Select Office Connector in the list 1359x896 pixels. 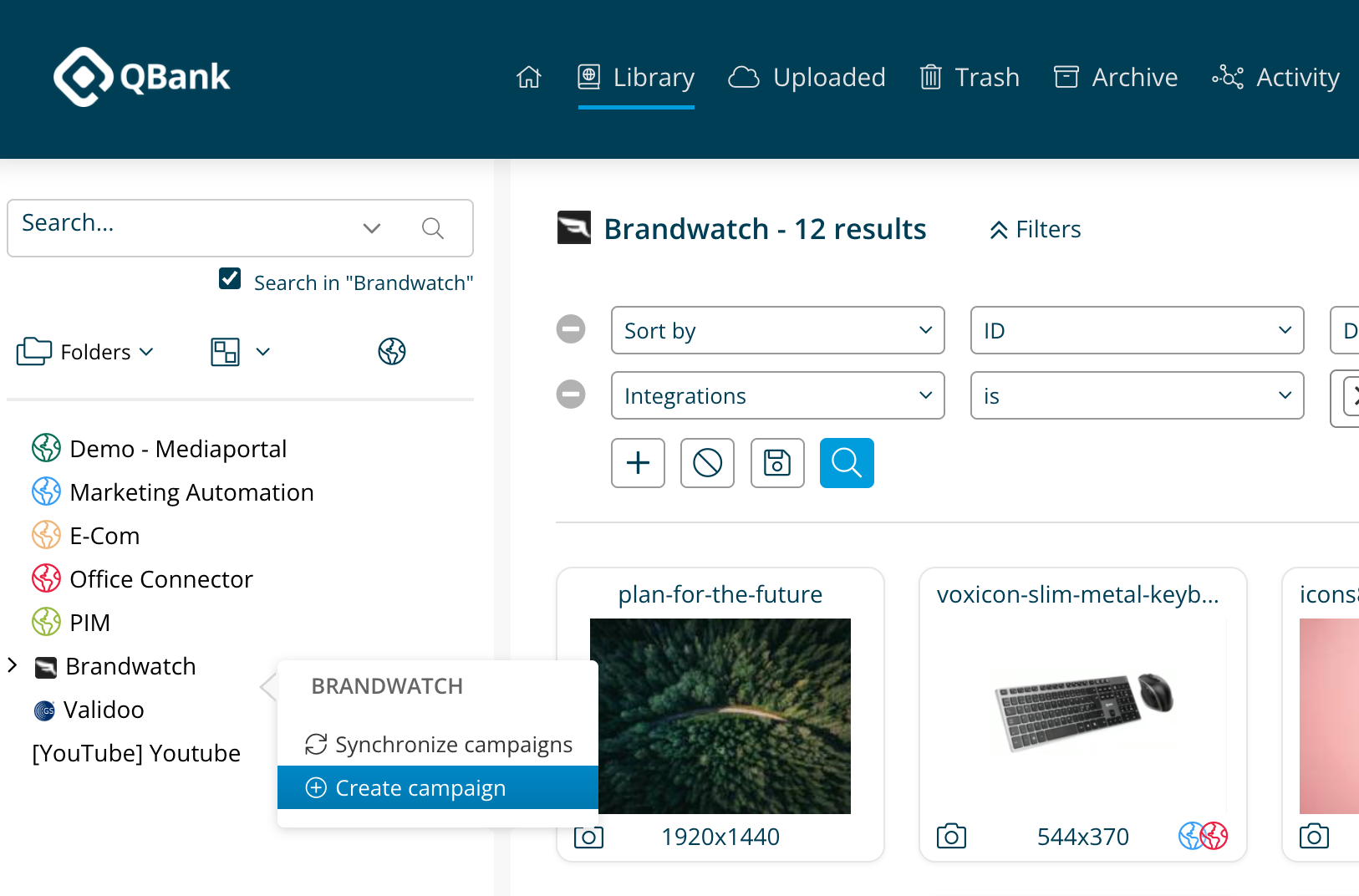point(142,579)
